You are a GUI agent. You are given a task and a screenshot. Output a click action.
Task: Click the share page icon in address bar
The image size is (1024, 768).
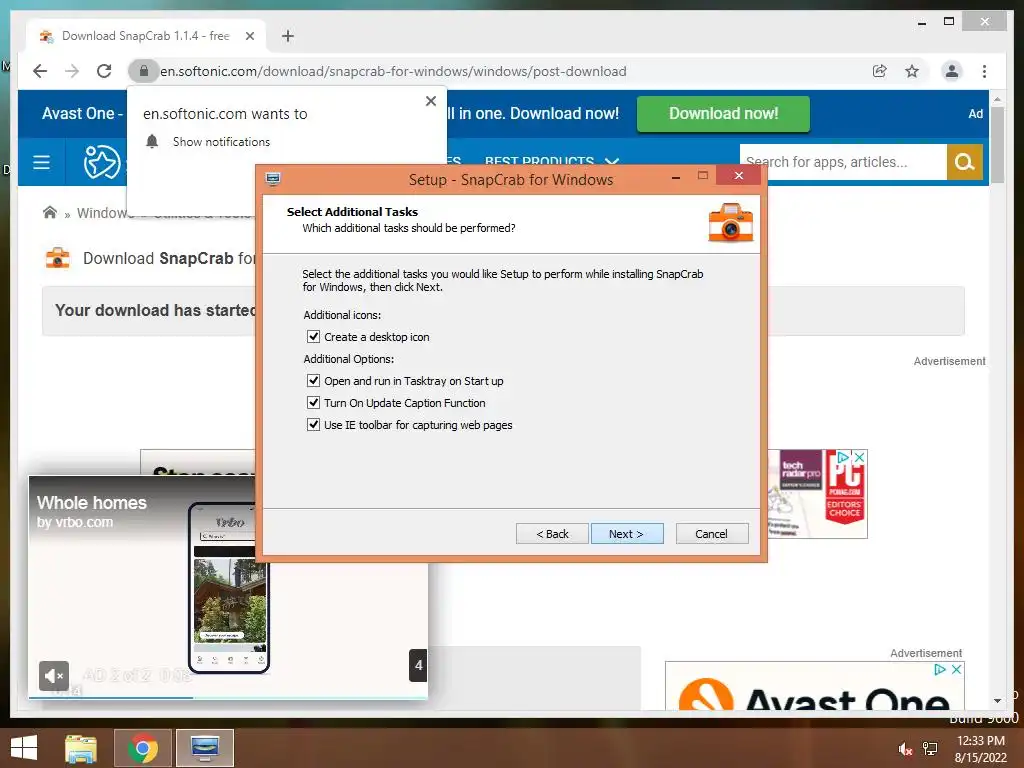point(880,71)
